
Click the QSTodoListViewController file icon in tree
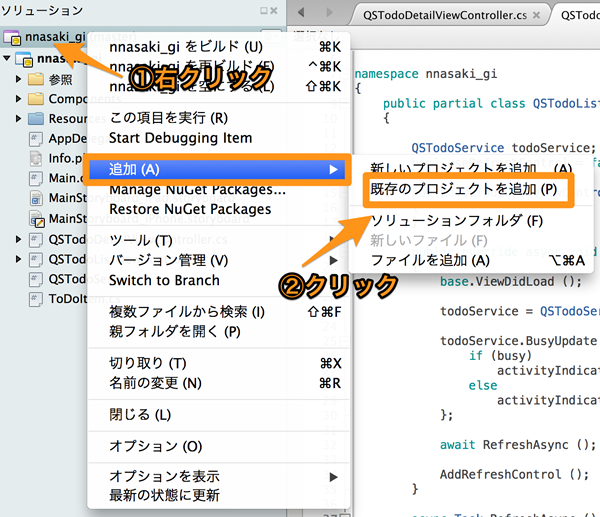(36, 259)
